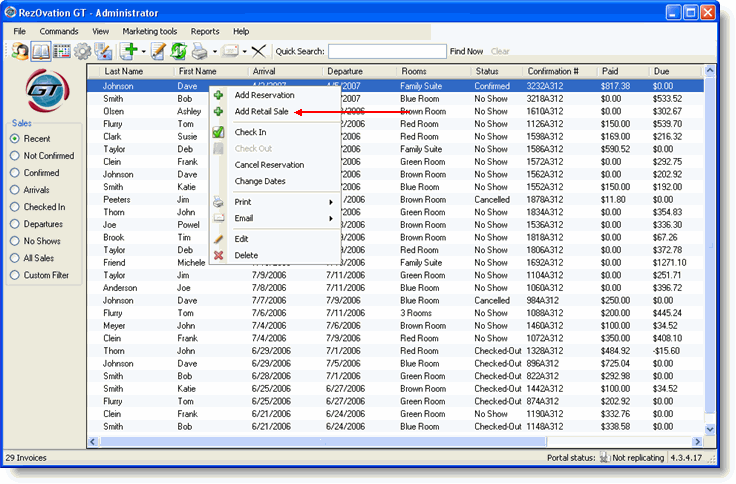Open the calendar grid toolbar icon
Screen dimensions: 736x484
[61, 51]
